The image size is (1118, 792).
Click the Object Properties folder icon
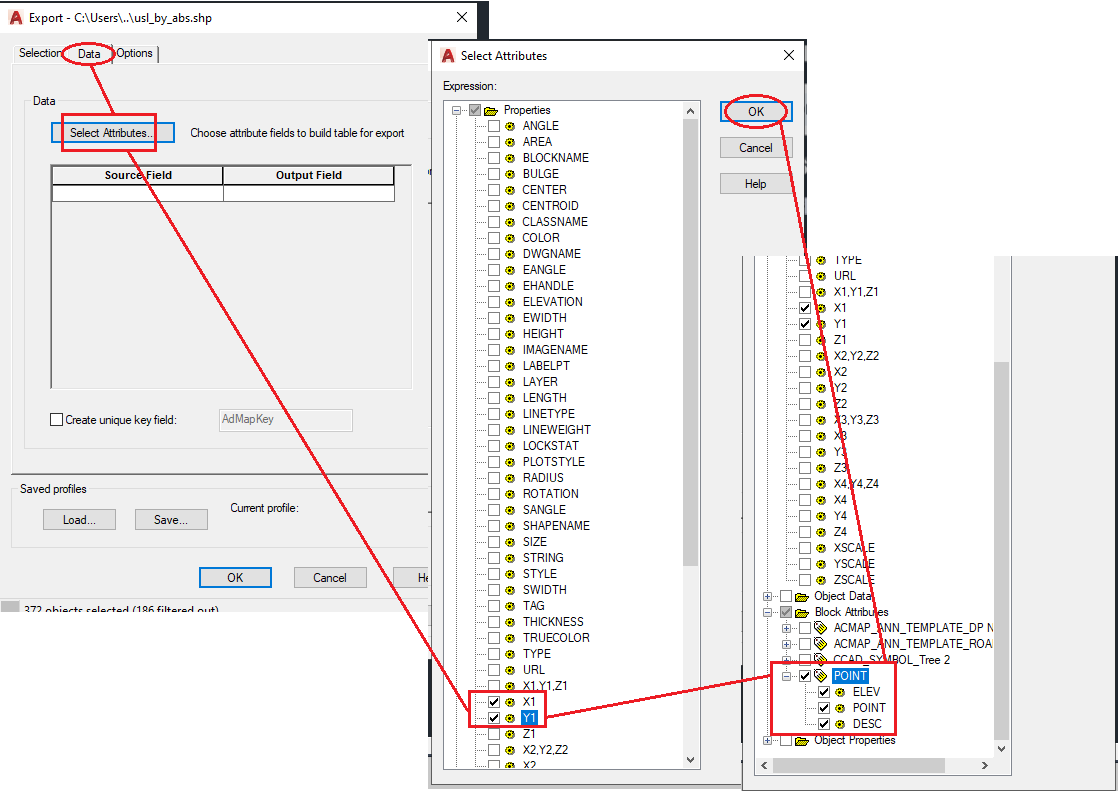802,740
